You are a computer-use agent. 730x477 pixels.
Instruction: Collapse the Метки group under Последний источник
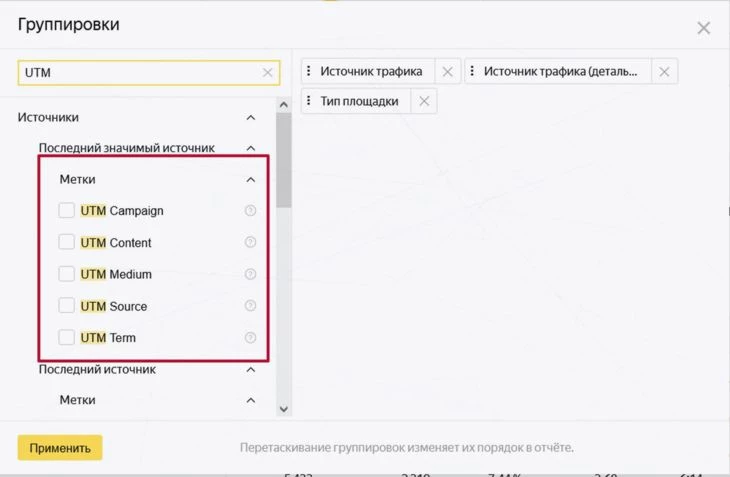250,400
